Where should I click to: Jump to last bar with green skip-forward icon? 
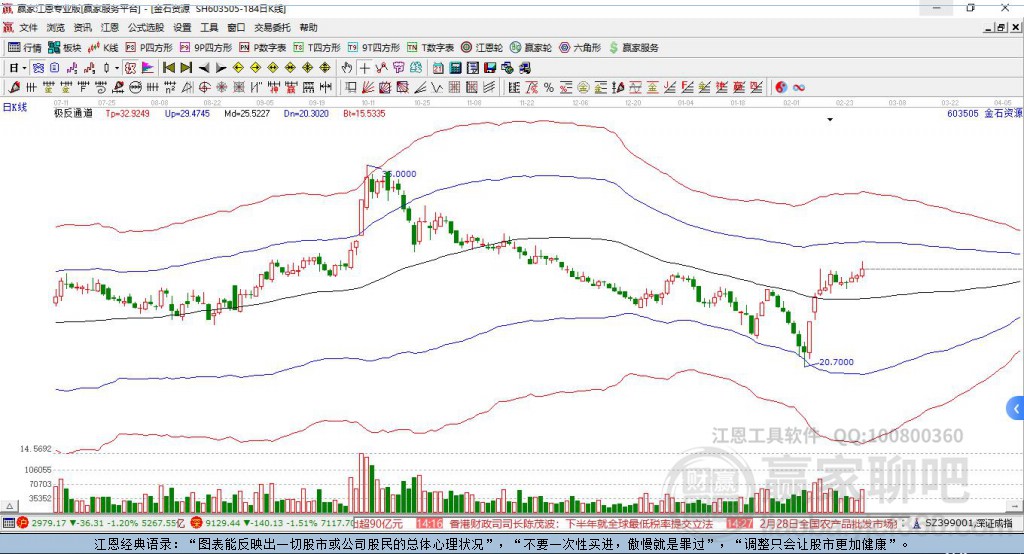(186, 68)
